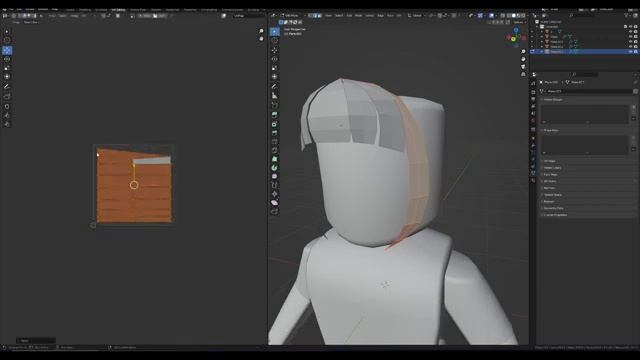
Task: Hide the highlighted object in outliner via eye
Action: tap(631, 52)
